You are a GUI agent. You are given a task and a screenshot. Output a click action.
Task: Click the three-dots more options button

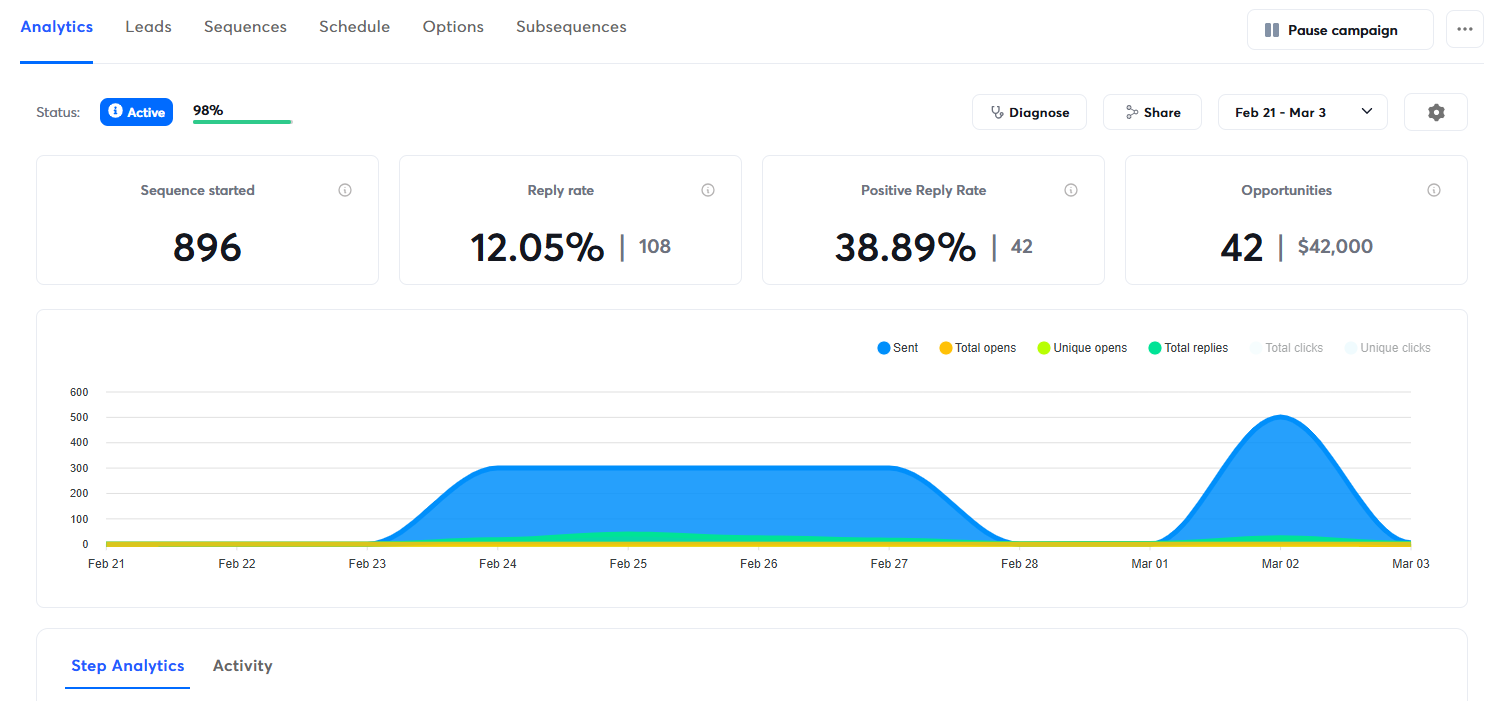(1464, 30)
